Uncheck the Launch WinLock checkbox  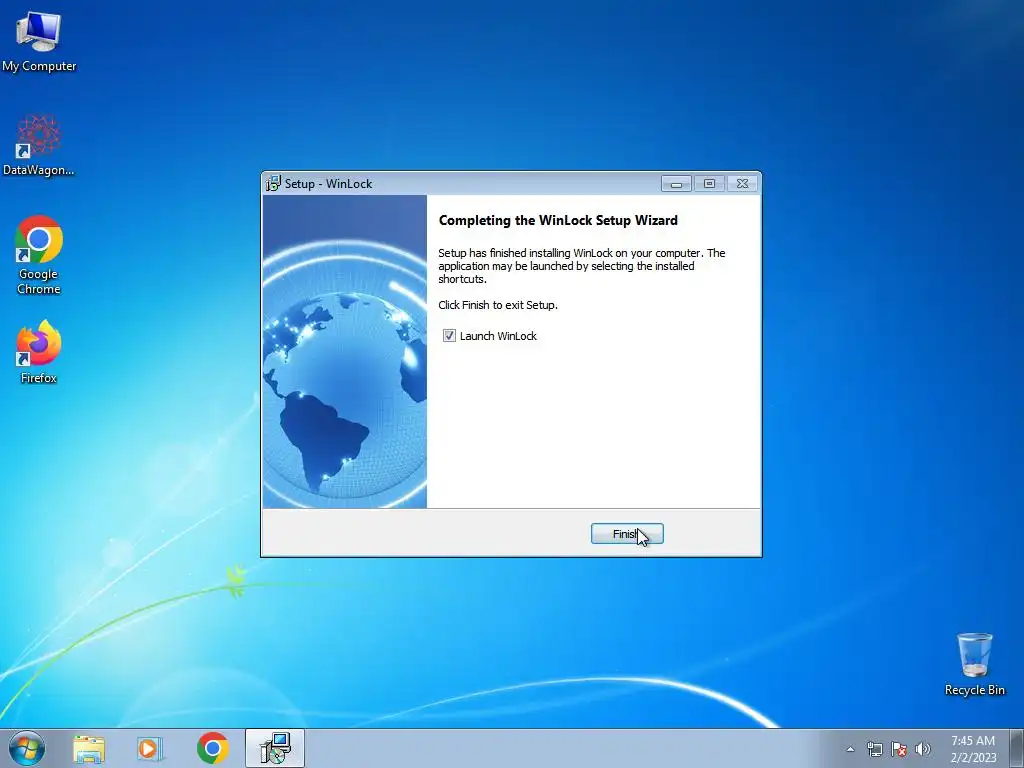coord(449,336)
